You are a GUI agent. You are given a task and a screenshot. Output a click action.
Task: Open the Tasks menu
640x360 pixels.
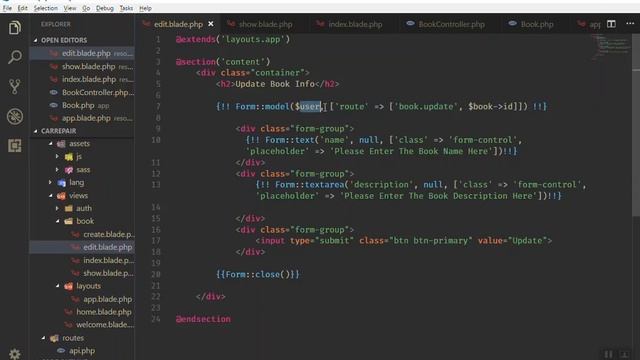coord(126,8)
